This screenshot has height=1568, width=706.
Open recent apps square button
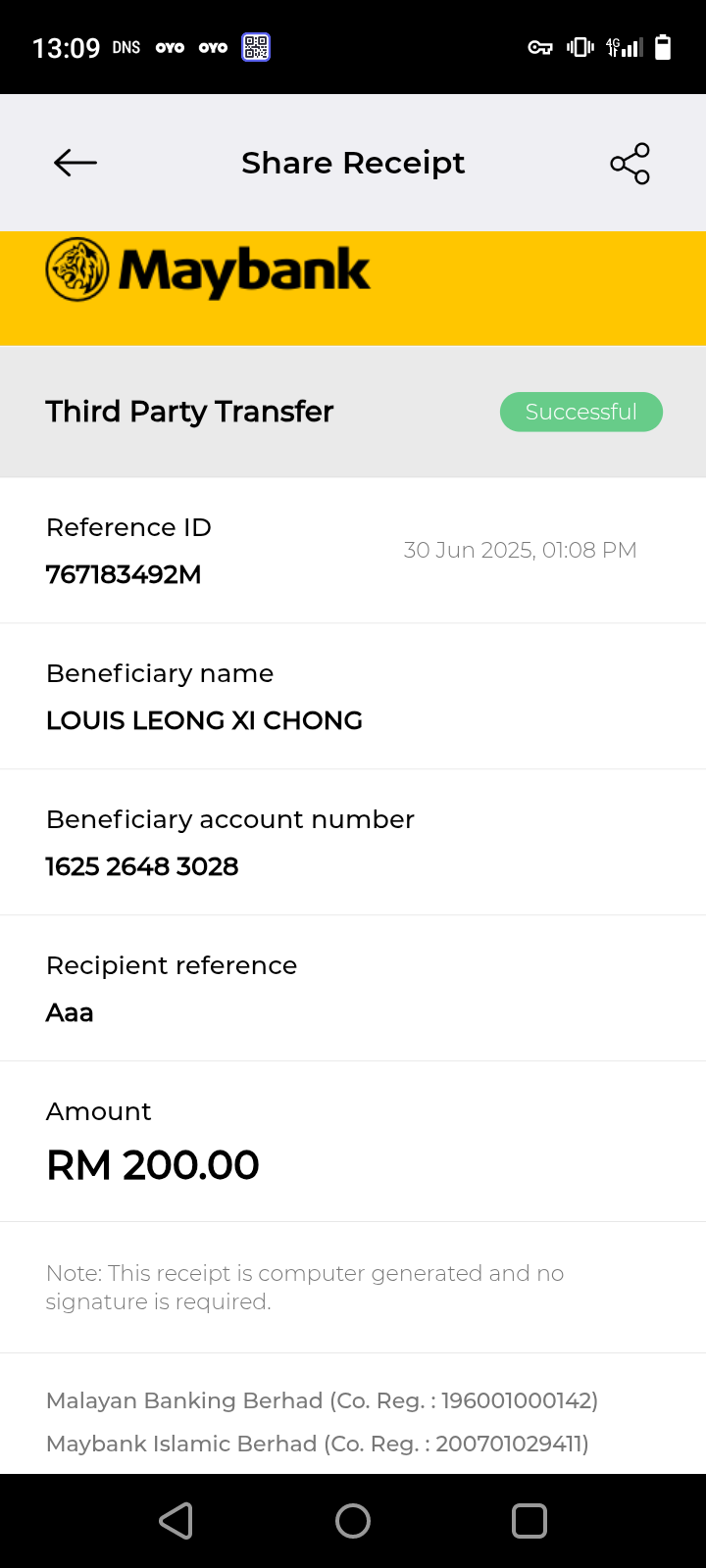point(529,1521)
